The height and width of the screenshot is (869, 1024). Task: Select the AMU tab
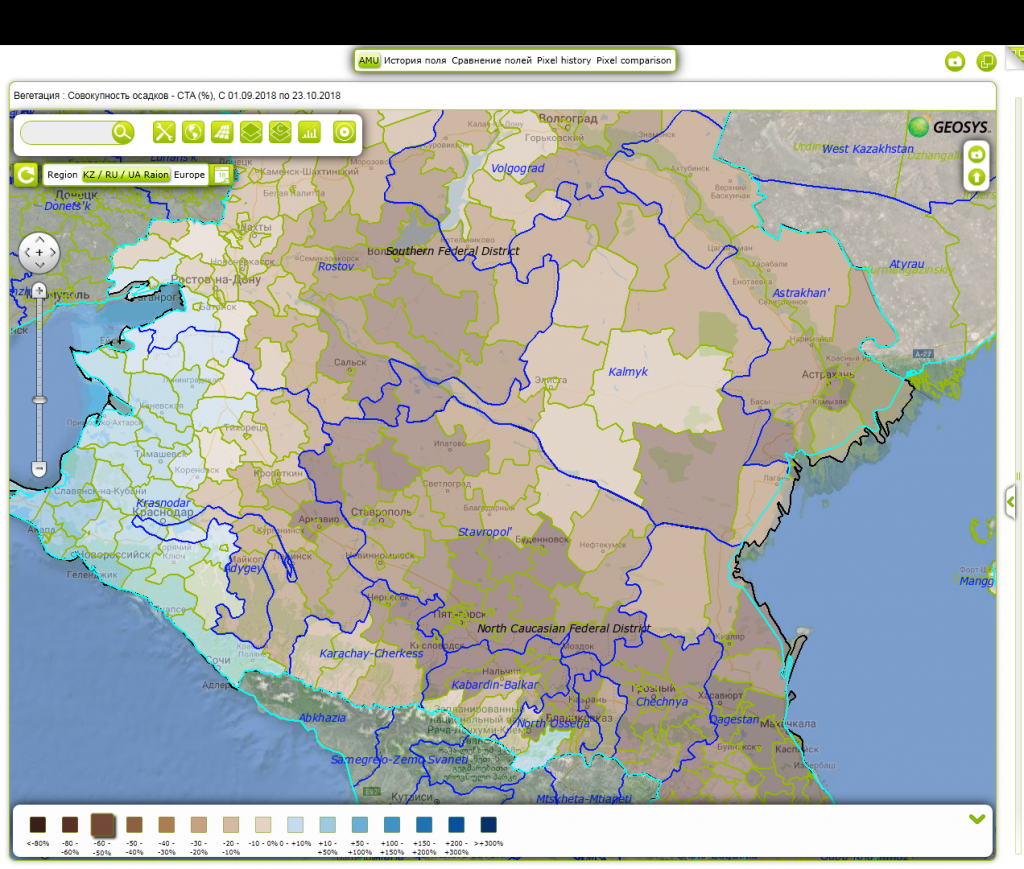click(368, 61)
